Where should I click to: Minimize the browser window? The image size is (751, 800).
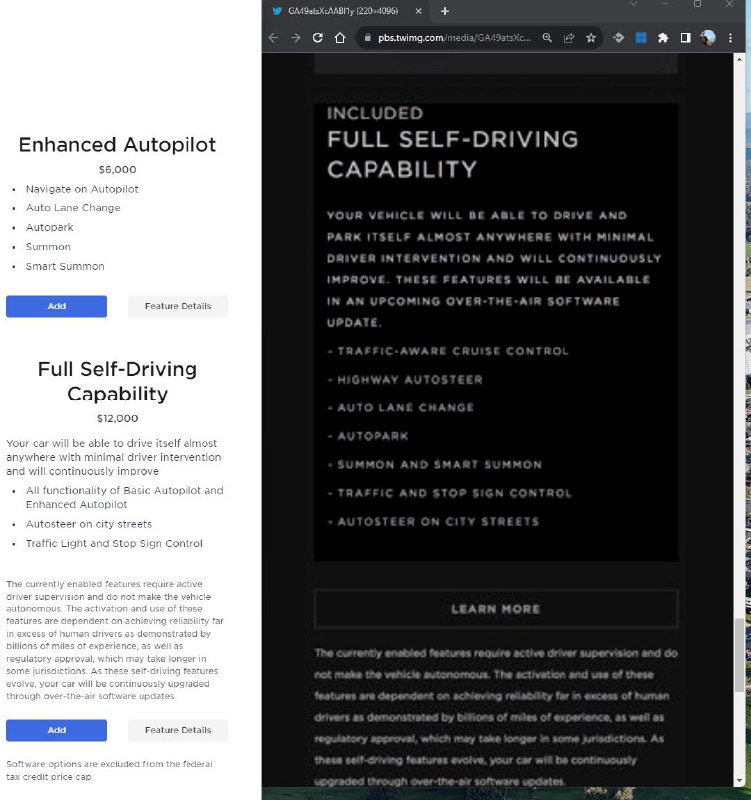point(665,4)
